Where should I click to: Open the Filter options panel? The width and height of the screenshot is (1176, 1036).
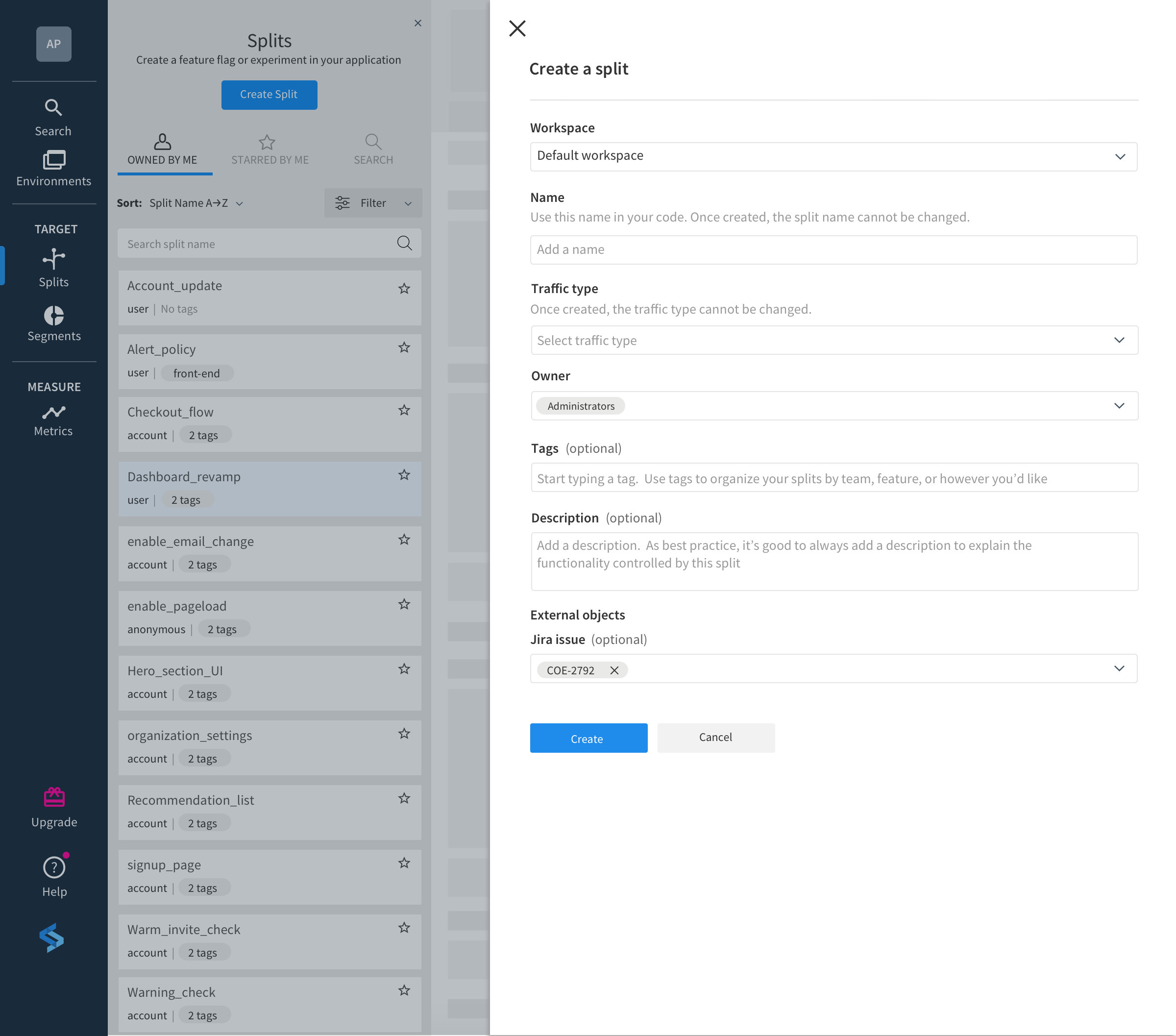372,204
